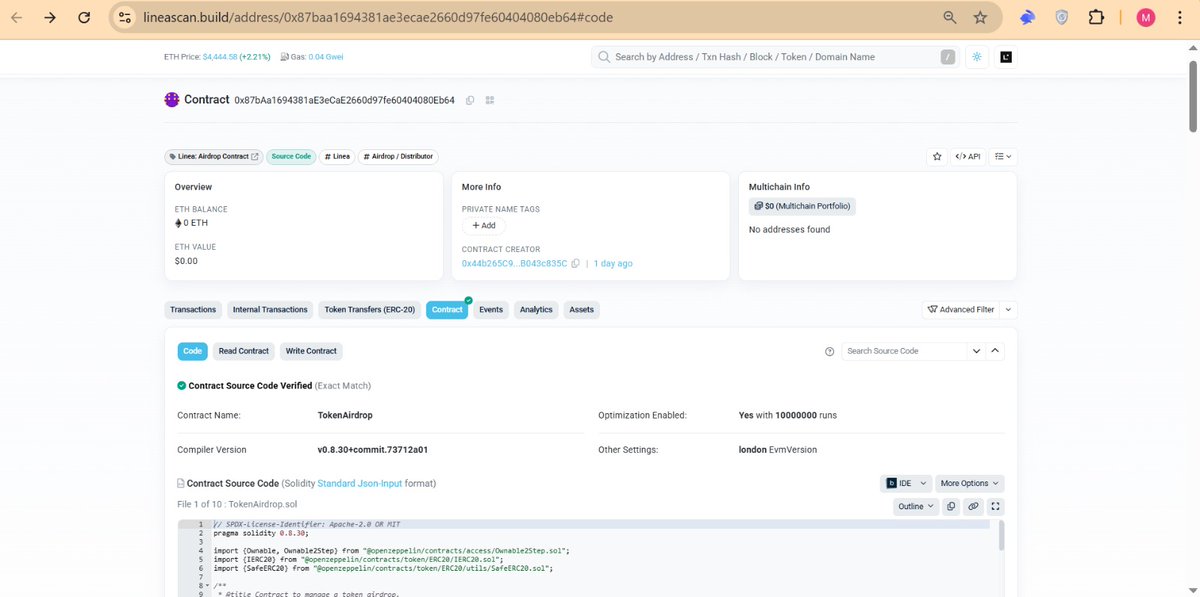Screen dimensions: 1200x597
Task: Open the Token Transfers (ERC-20) tab
Action: click(x=369, y=310)
